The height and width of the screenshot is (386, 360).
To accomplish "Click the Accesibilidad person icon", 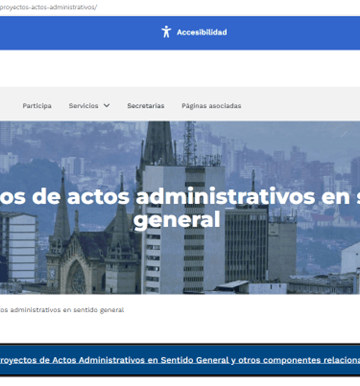I will 166,32.
